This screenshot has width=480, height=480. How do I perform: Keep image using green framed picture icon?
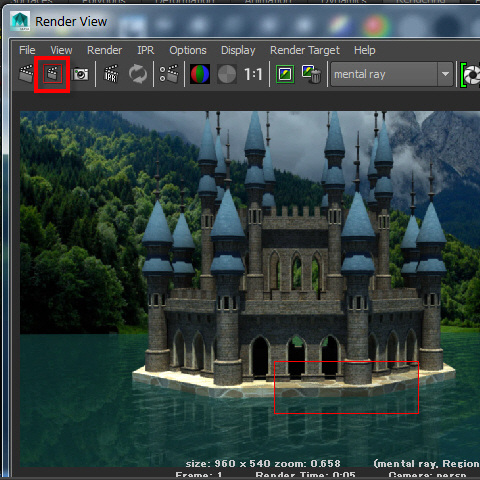(285, 74)
